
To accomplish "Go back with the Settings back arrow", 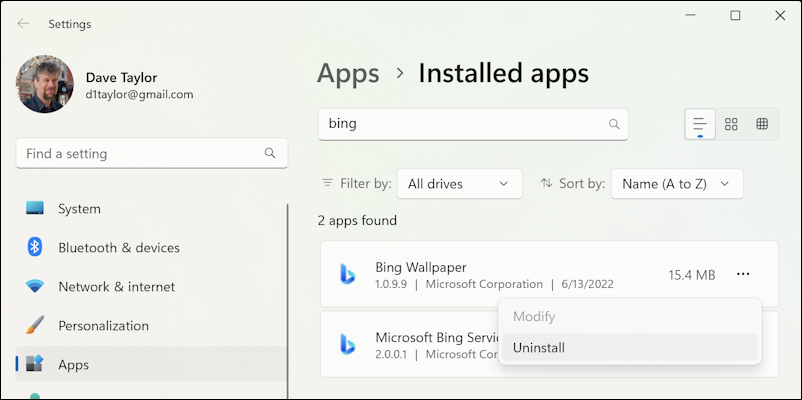I will 23,24.
